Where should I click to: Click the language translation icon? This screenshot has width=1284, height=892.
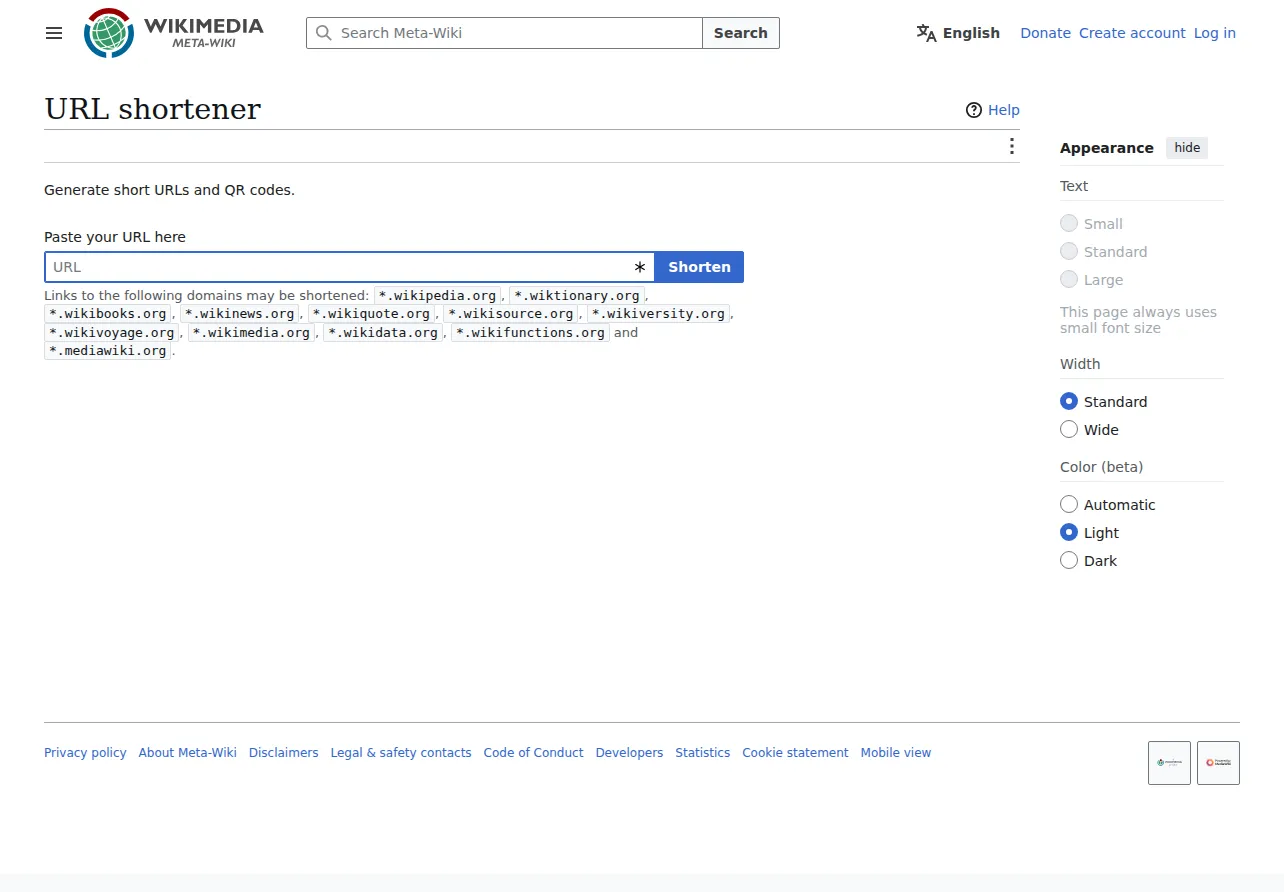pos(926,33)
